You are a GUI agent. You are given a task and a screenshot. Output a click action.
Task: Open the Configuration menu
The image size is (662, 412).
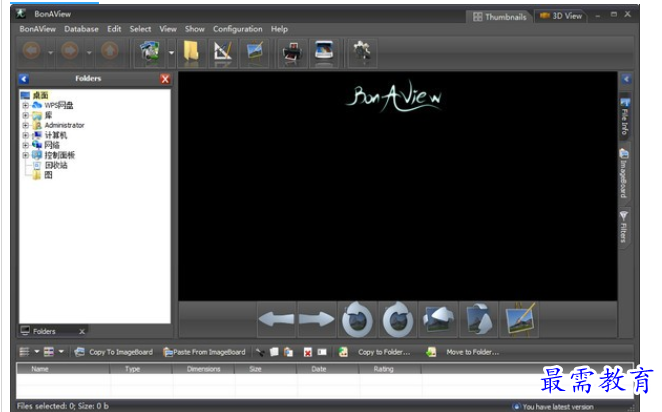click(238, 29)
